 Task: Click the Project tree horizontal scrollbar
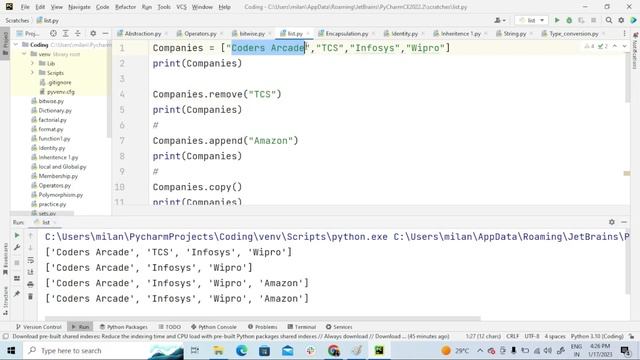pyautogui.click(x=42, y=213)
